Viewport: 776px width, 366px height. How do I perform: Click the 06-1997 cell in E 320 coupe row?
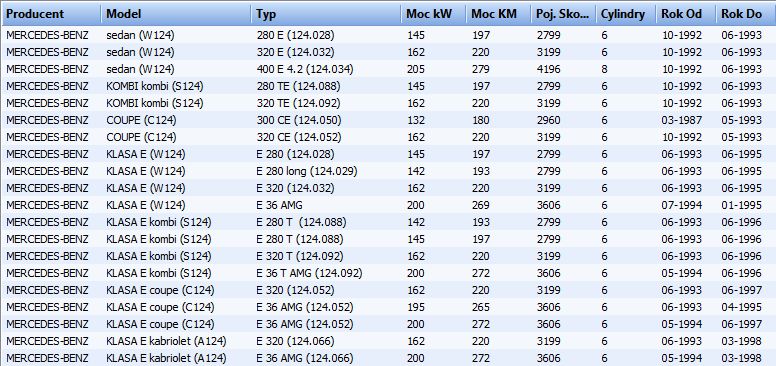741,290
